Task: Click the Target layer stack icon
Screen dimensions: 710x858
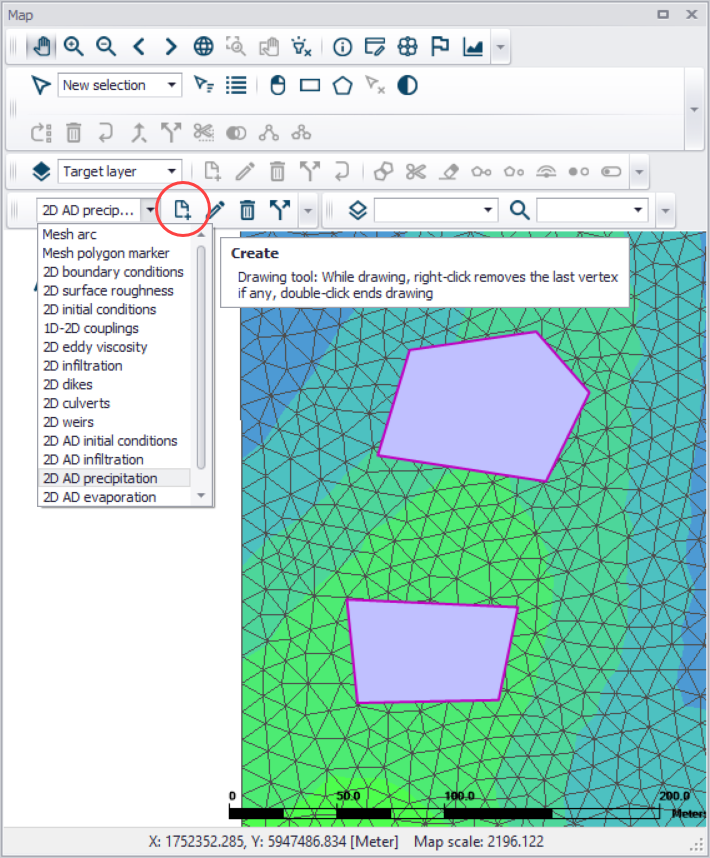Action: (x=41, y=172)
